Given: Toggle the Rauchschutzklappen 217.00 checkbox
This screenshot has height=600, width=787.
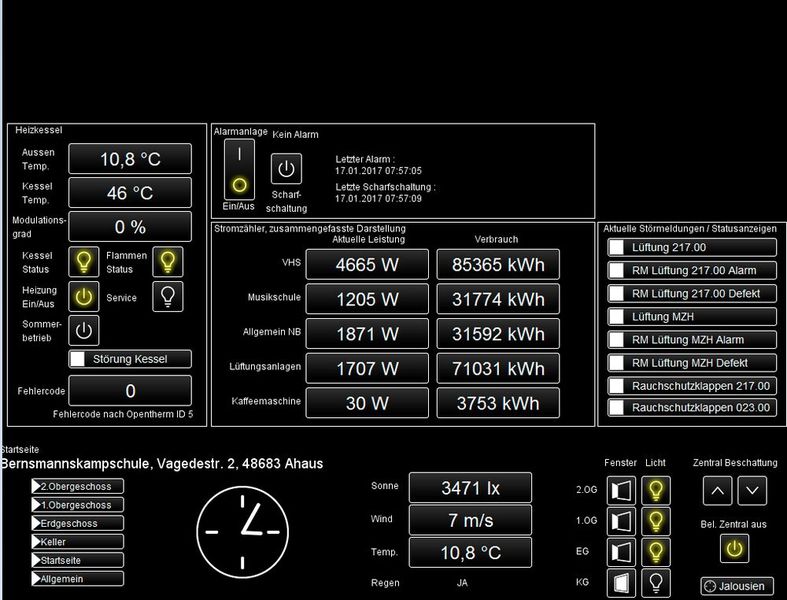Looking at the screenshot, I should click(616, 386).
